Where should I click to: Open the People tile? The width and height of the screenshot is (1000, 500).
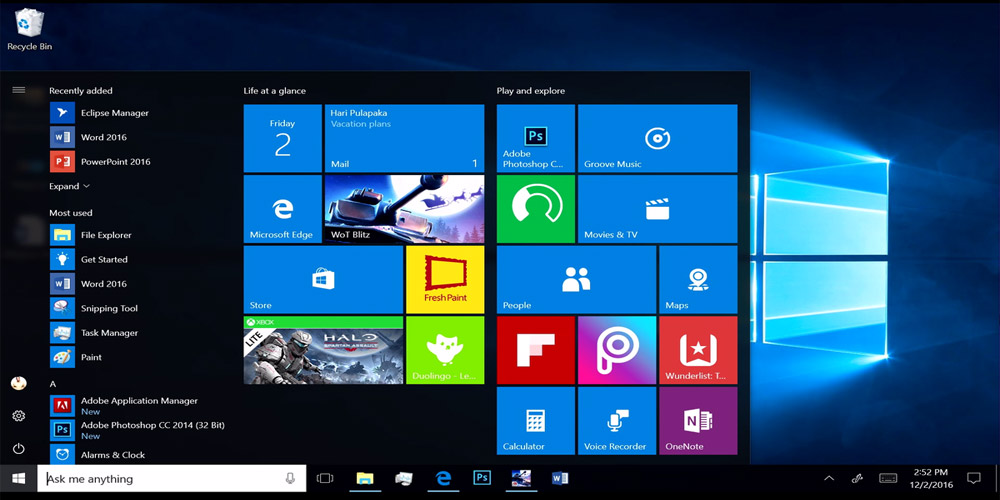pos(577,280)
